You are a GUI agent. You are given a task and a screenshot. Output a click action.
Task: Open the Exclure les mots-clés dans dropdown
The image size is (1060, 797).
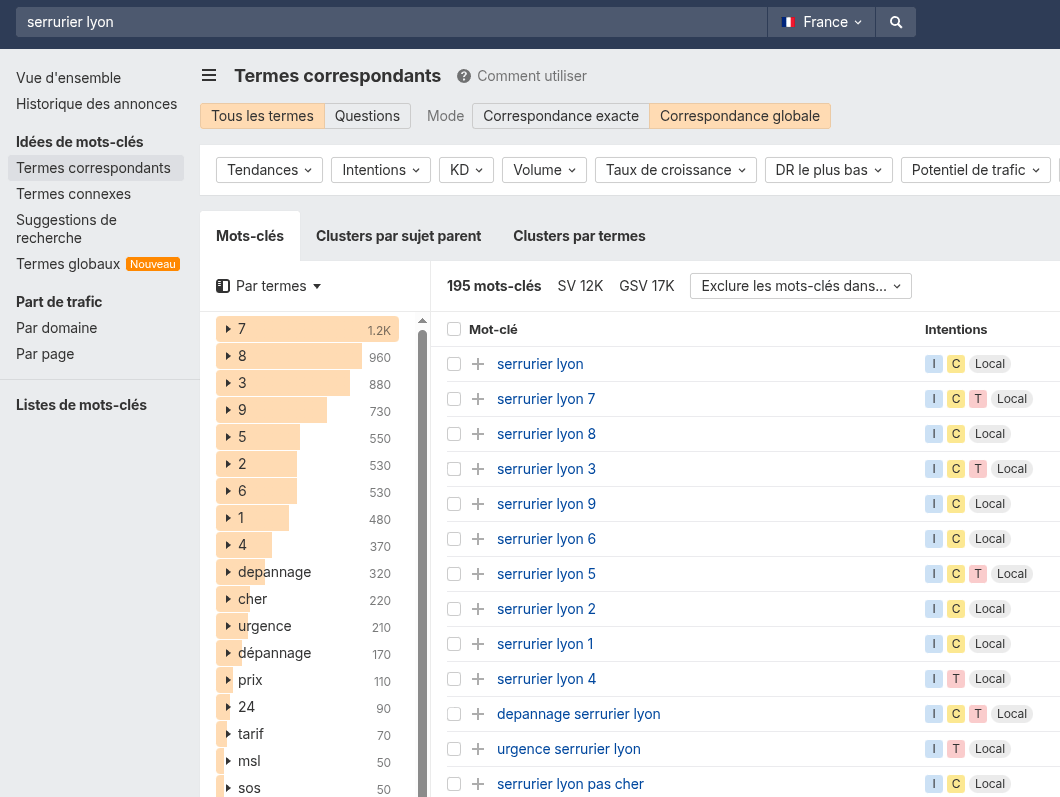[800, 285]
